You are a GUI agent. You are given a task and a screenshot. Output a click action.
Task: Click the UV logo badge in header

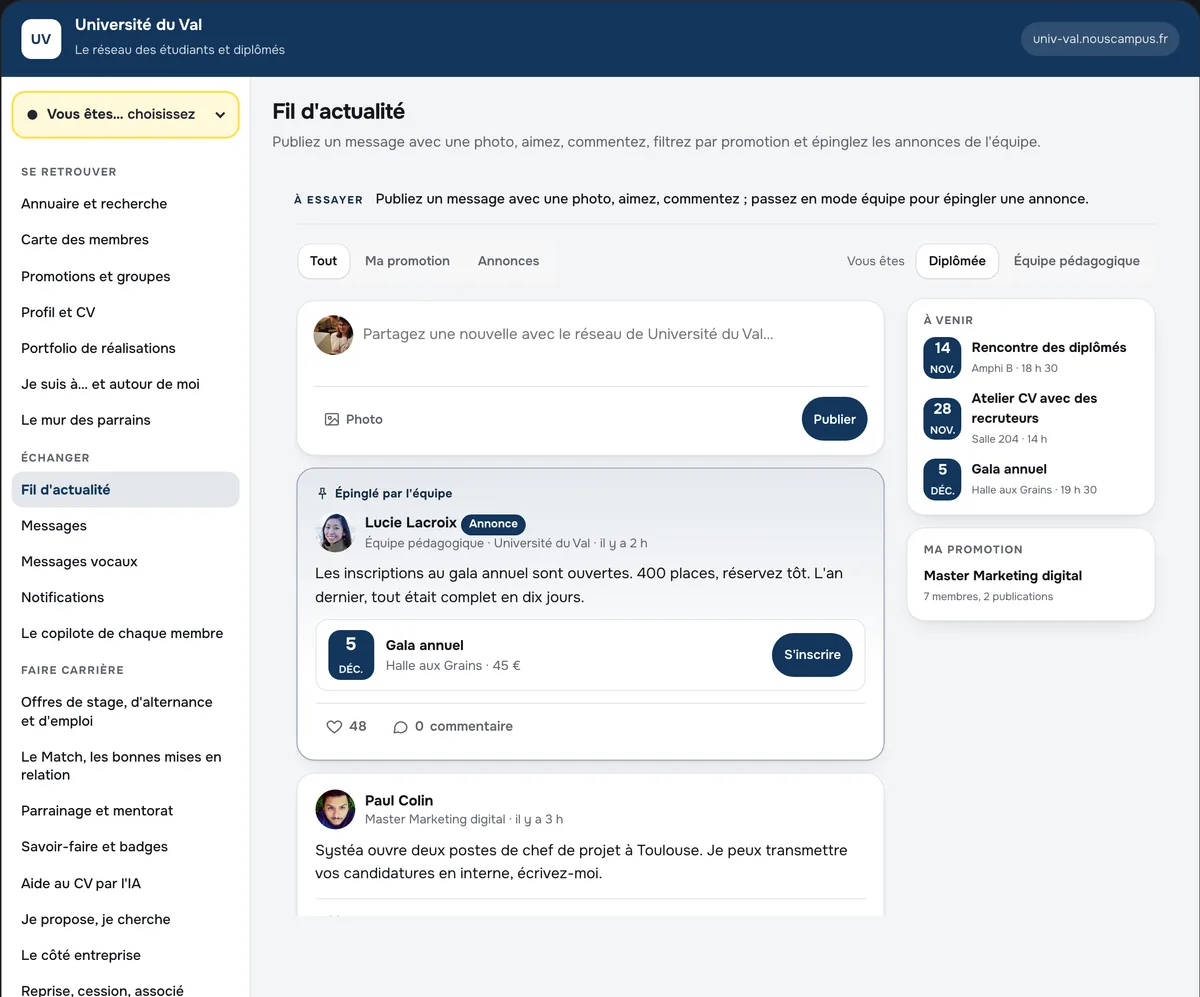click(x=41, y=39)
